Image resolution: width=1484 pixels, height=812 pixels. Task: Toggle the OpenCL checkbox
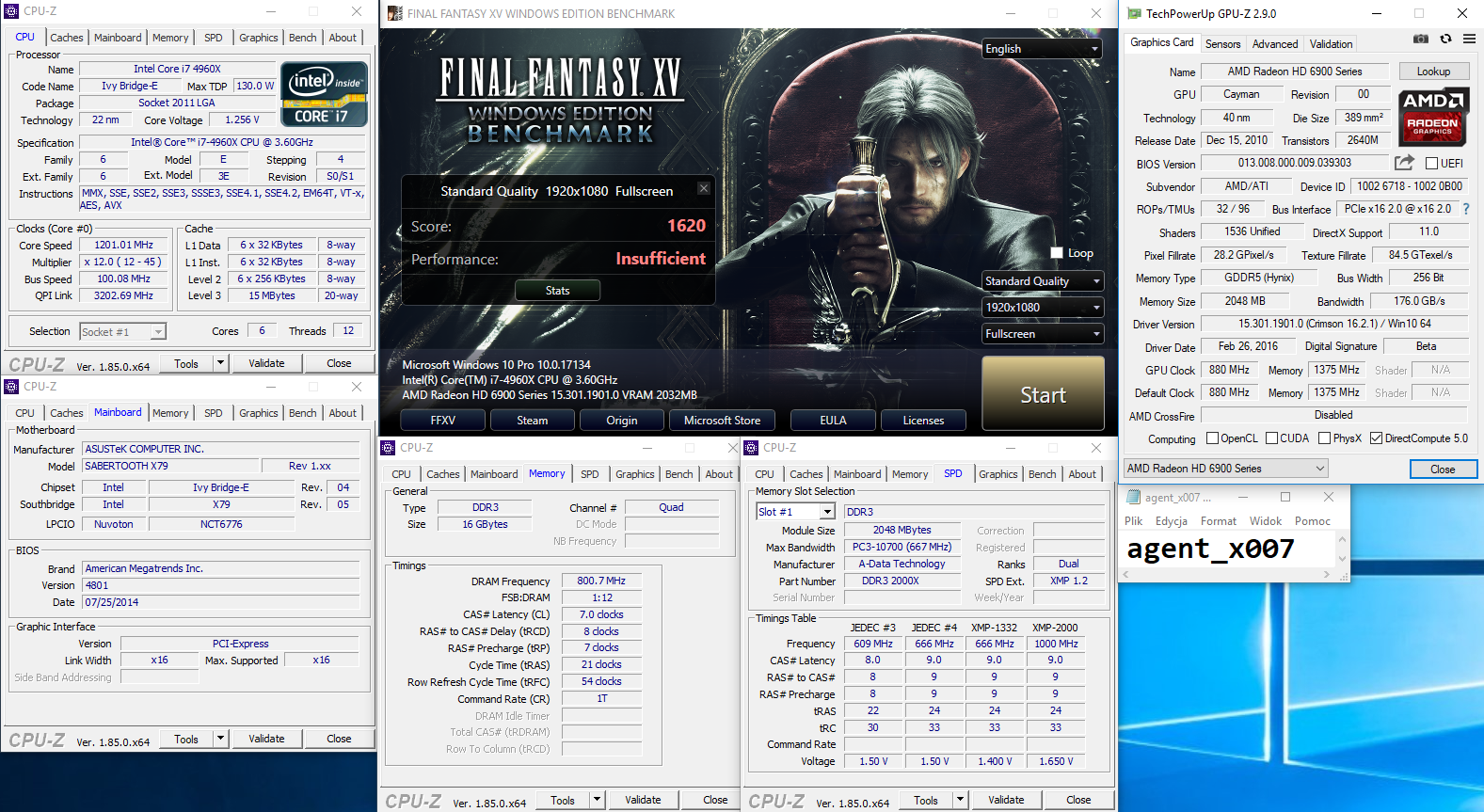coord(1212,438)
